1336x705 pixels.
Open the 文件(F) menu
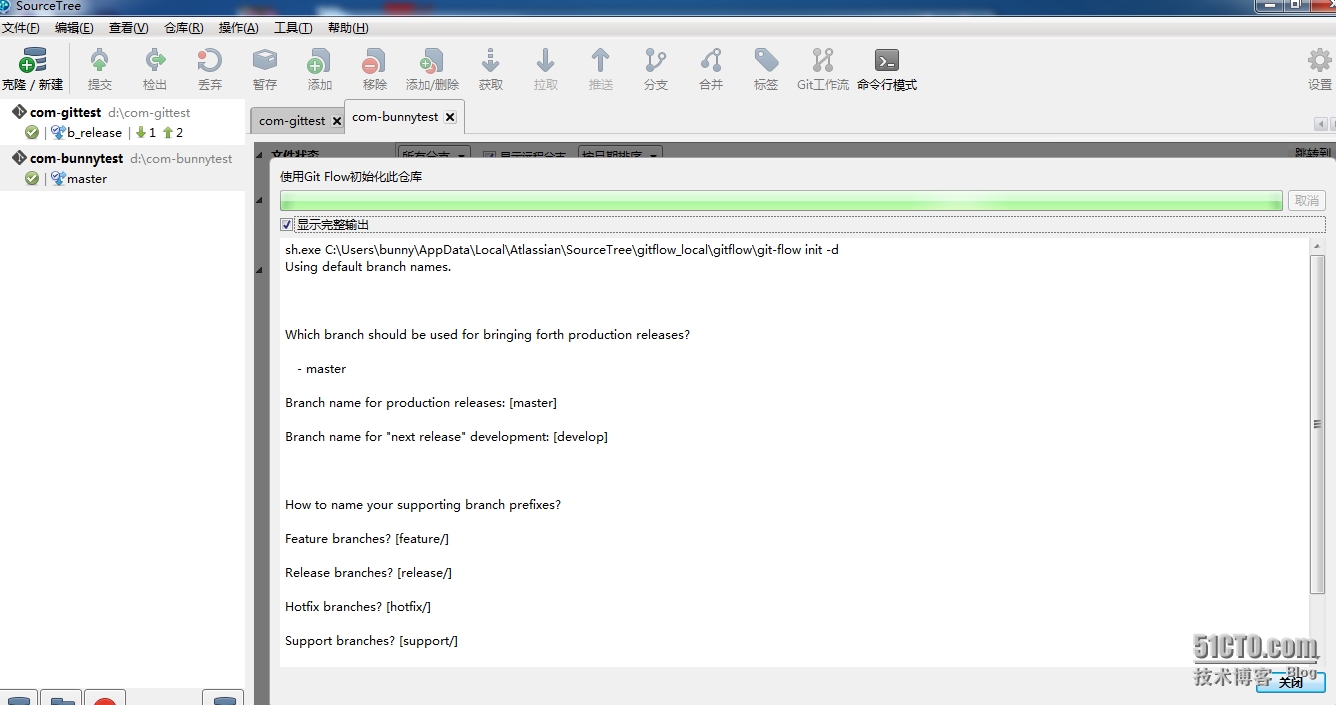[x=21, y=28]
